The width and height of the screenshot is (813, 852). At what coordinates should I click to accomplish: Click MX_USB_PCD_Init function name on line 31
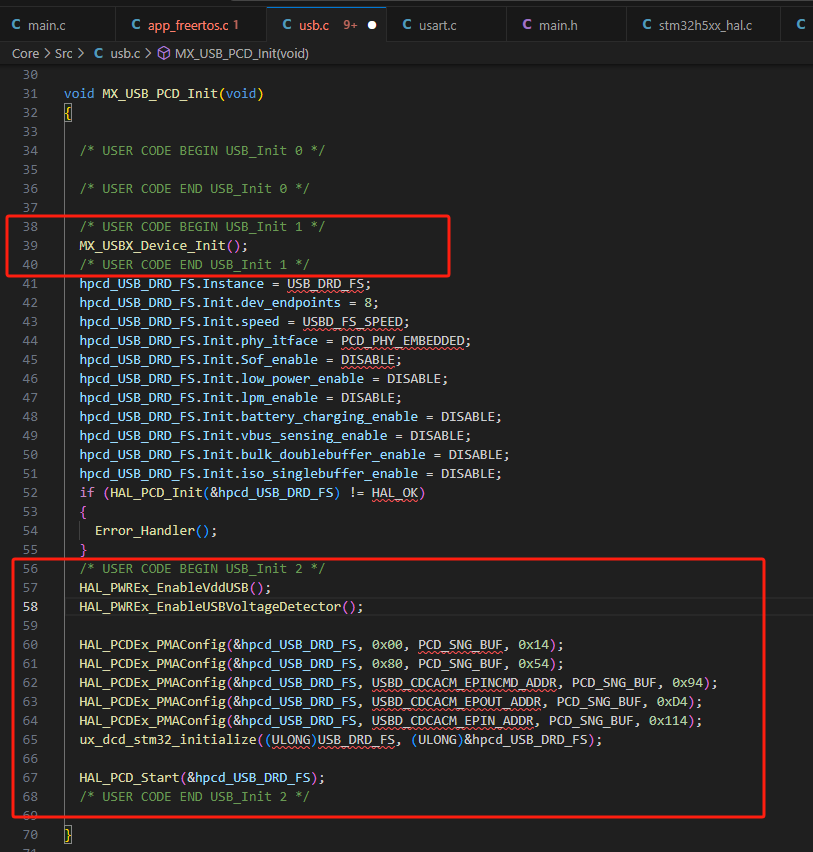tap(160, 94)
